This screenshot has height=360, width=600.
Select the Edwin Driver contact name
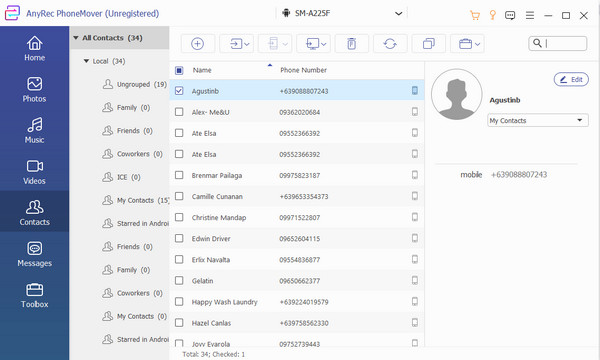pyautogui.click(x=211, y=239)
